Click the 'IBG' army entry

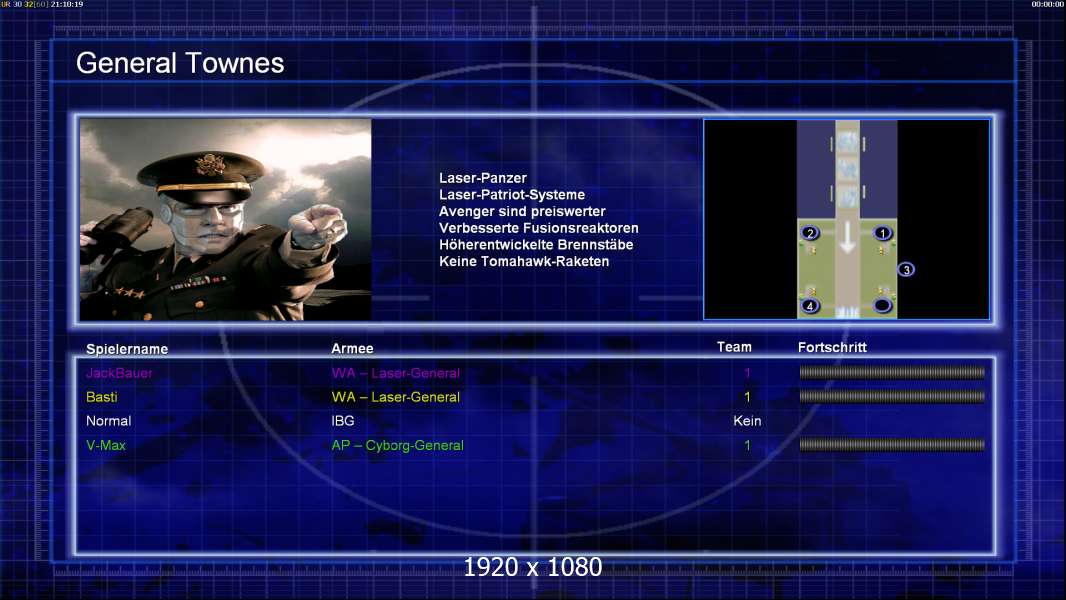point(343,421)
